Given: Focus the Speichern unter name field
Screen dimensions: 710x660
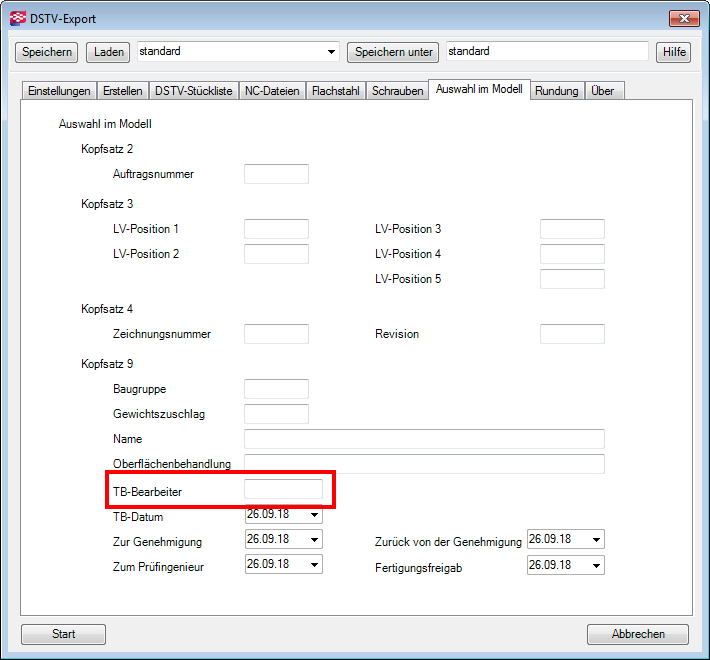Looking at the screenshot, I should (547, 51).
